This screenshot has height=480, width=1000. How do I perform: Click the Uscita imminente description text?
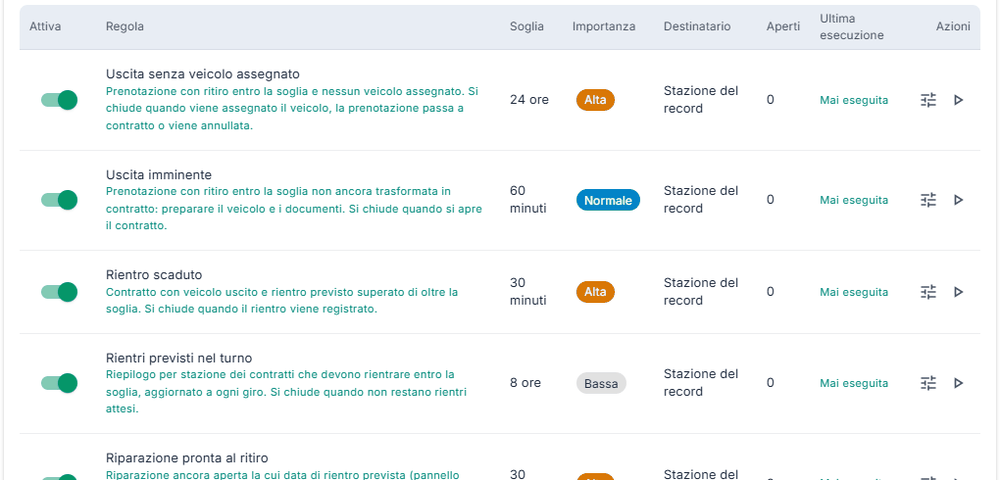[x=294, y=208]
